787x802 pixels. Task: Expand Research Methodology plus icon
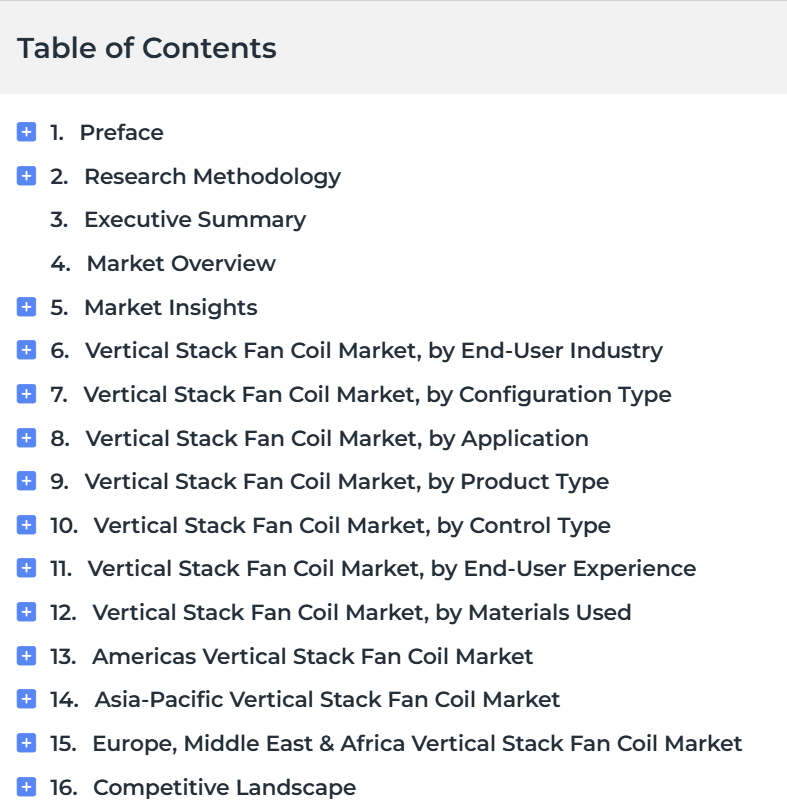[27, 176]
